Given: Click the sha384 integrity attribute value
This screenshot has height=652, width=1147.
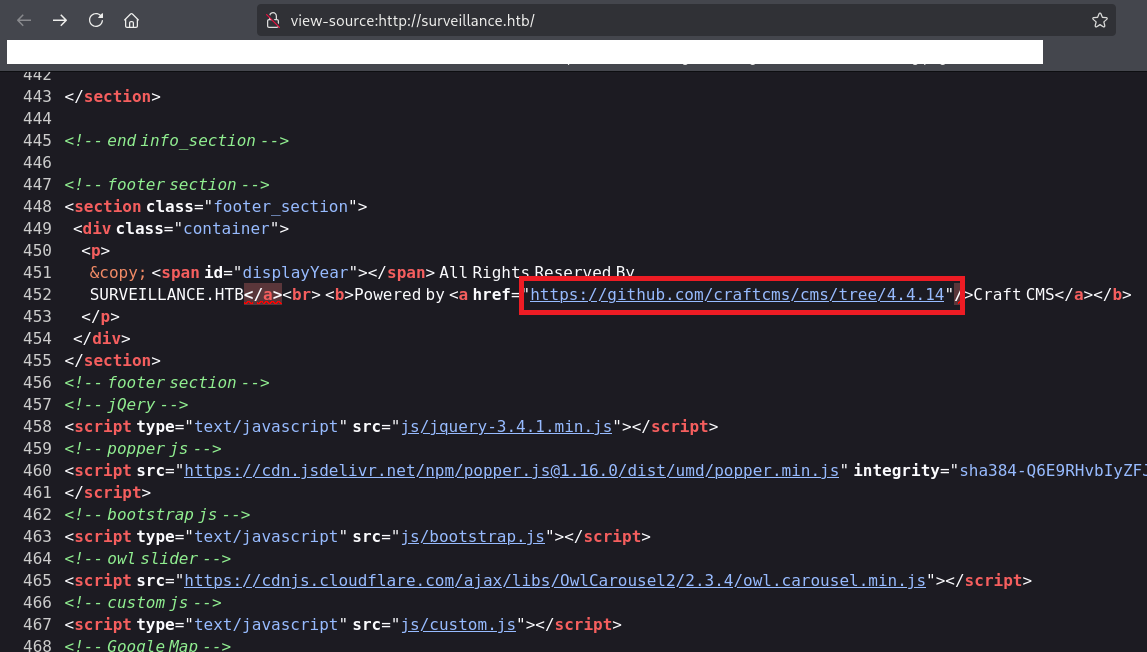Looking at the screenshot, I should point(1049,470).
